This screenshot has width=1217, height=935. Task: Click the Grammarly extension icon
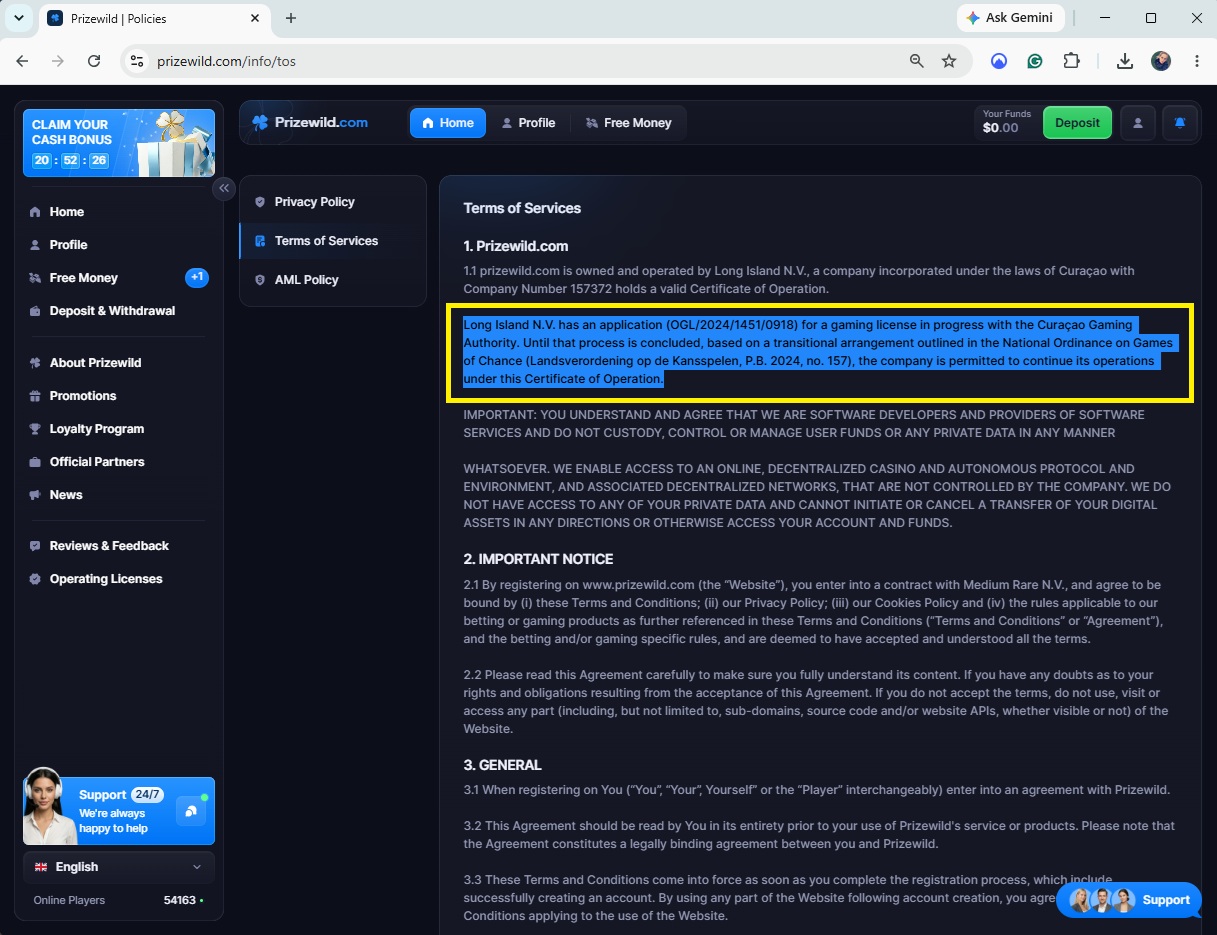[1035, 61]
